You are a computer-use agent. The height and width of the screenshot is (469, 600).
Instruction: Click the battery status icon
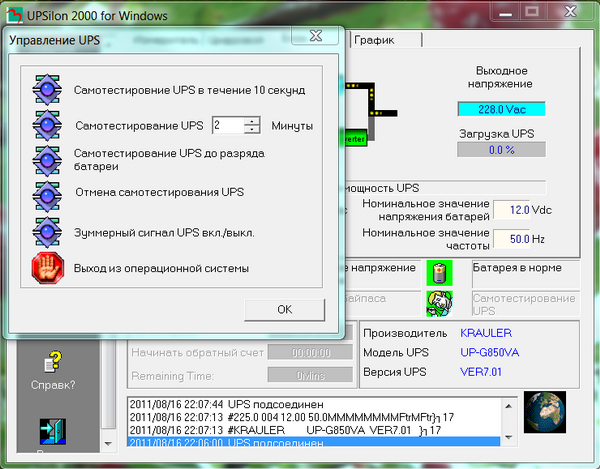(x=439, y=273)
